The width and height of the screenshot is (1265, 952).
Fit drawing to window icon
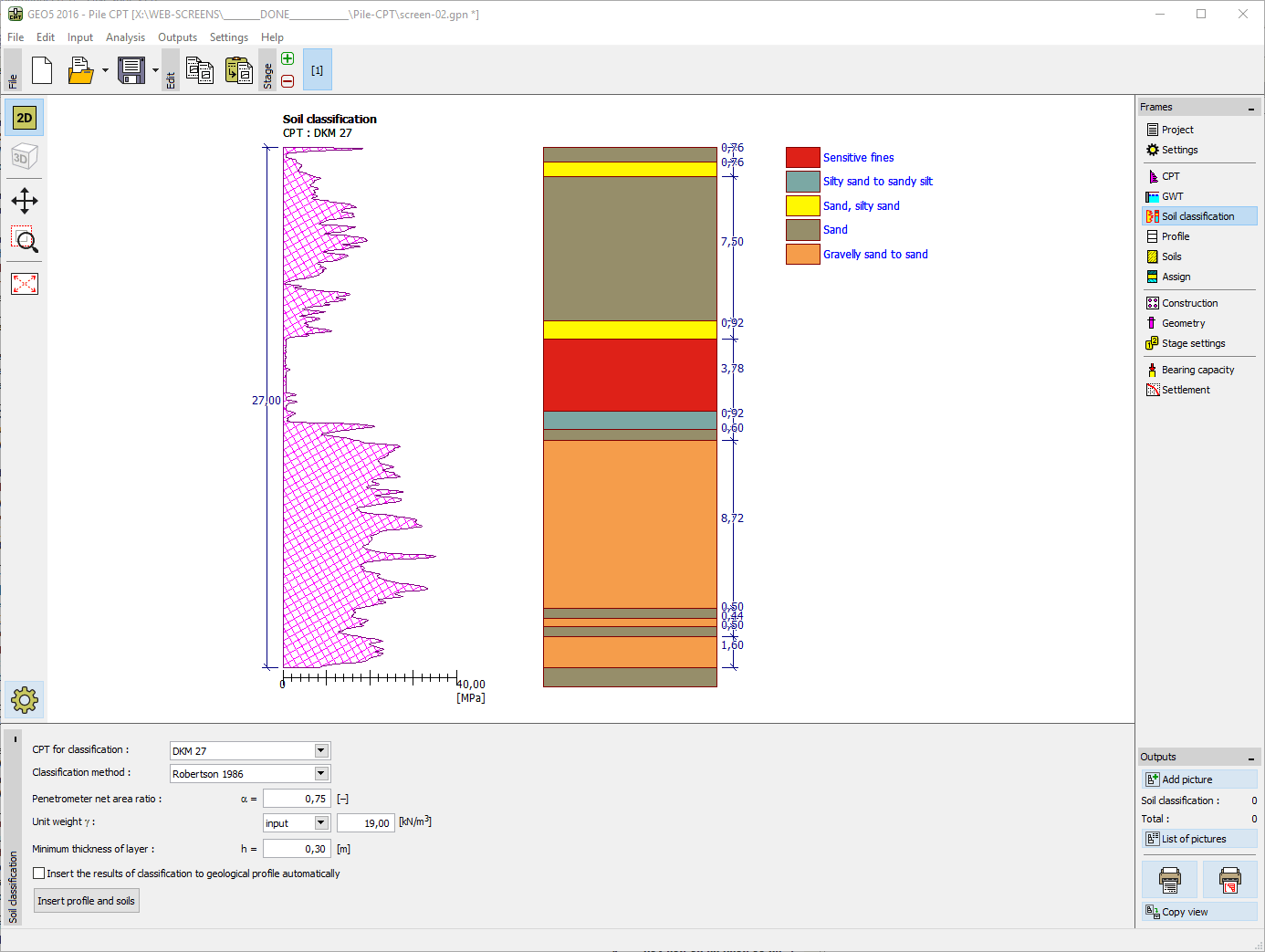pyautogui.click(x=25, y=284)
